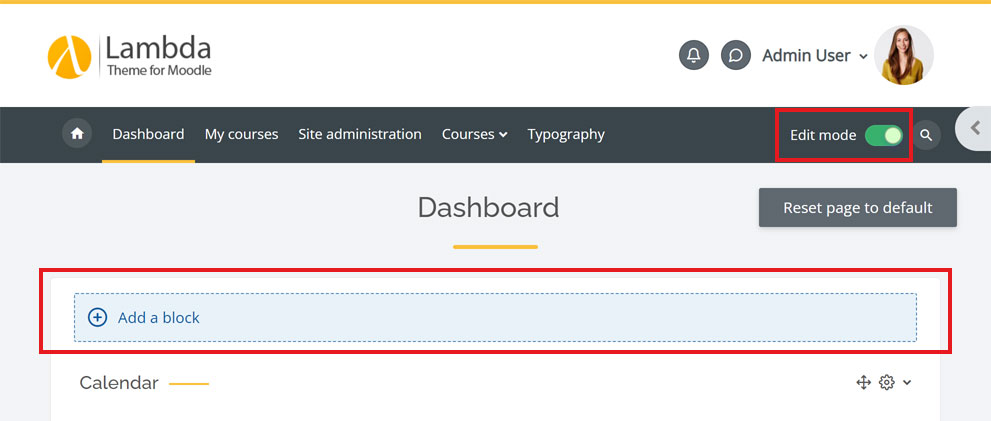Go to My courses menu item
The width and height of the screenshot is (991, 421).
tap(241, 134)
